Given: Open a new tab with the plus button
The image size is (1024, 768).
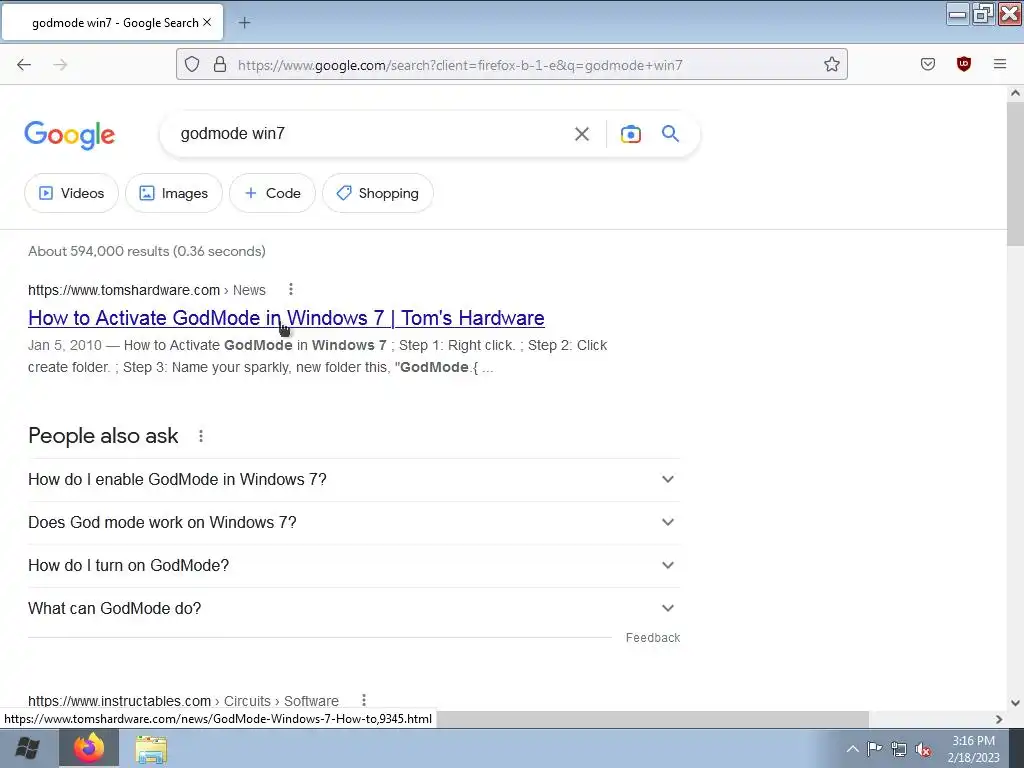Looking at the screenshot, I should pos(244,23).
